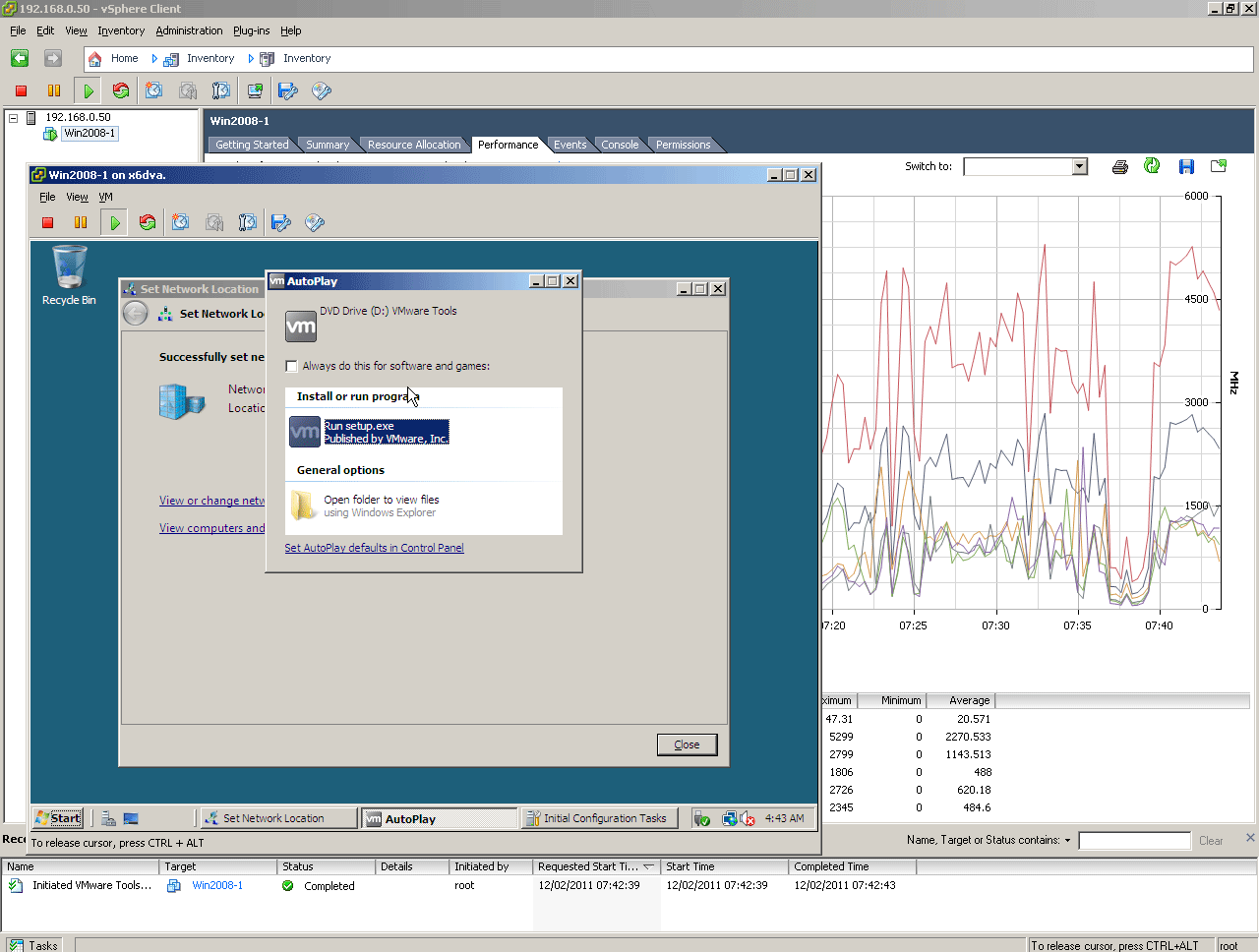Click 'View computers and' devices link
Image resolution: width=1259 pixels, height=952 pixels.
pos(212,528)
